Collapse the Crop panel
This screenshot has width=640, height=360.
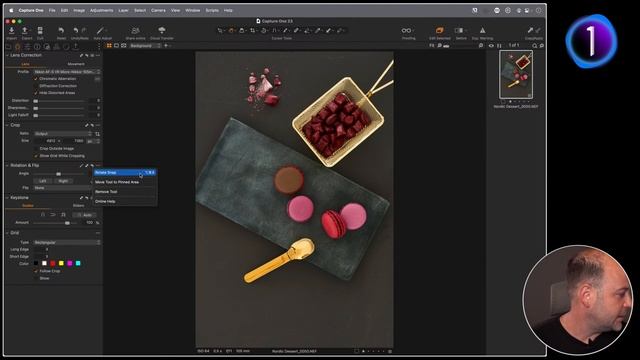pos(7,125)
